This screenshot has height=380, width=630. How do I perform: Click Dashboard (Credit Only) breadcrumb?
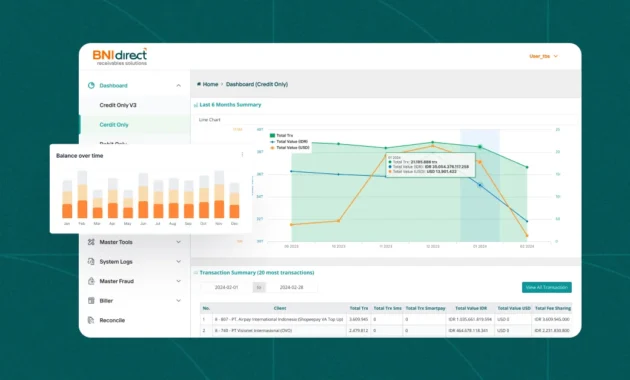click(257, 84)
